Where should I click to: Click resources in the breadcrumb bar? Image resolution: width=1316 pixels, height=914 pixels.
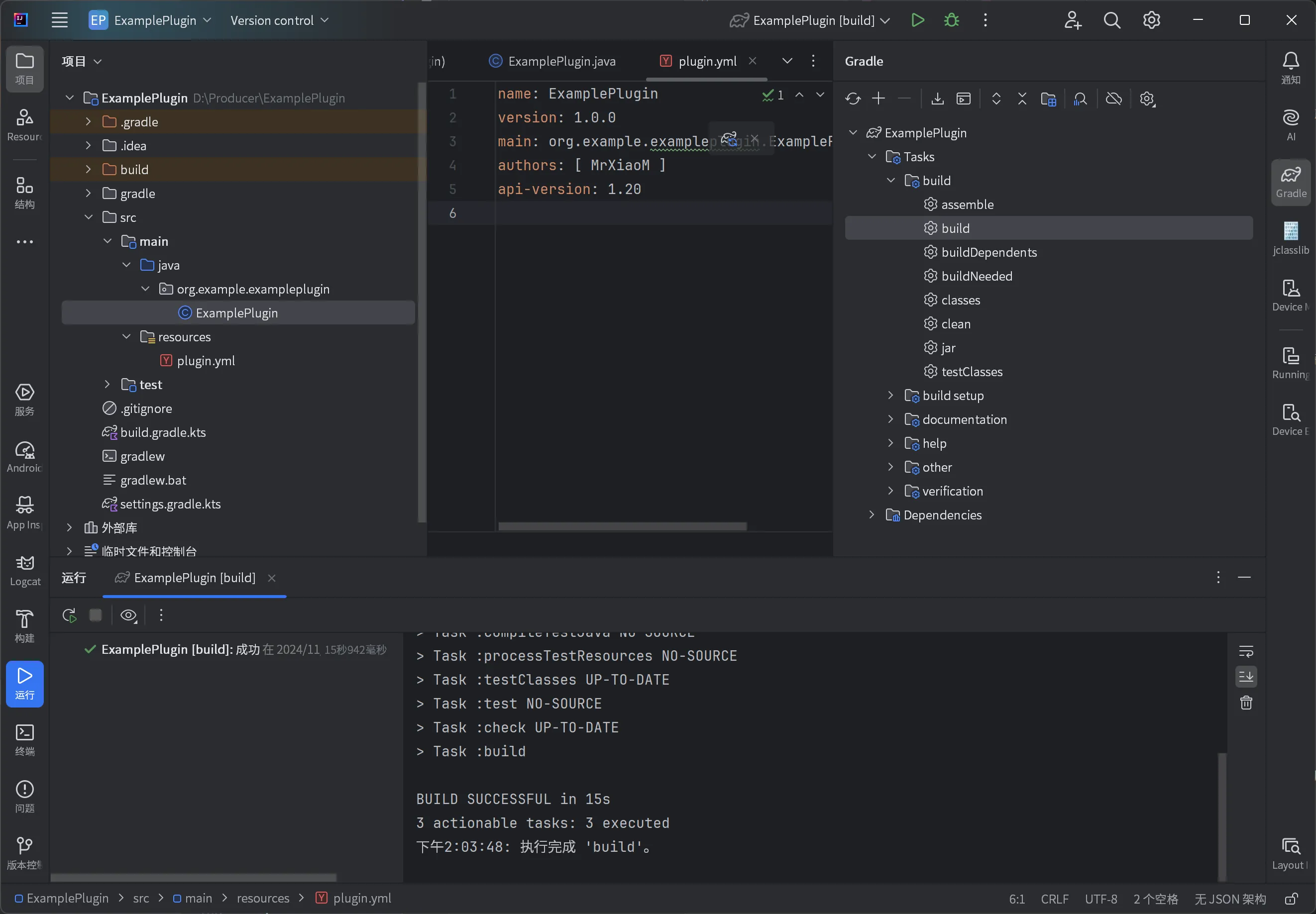263,898
